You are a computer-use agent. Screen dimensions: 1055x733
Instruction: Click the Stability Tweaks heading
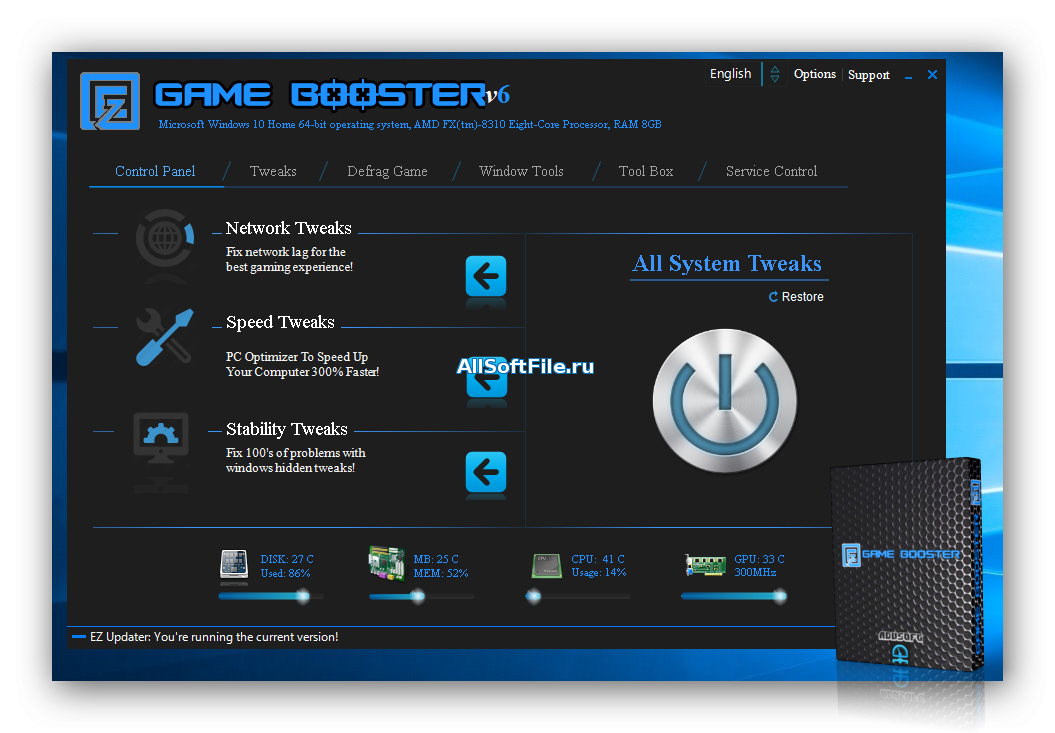click(x=287, y=429)
